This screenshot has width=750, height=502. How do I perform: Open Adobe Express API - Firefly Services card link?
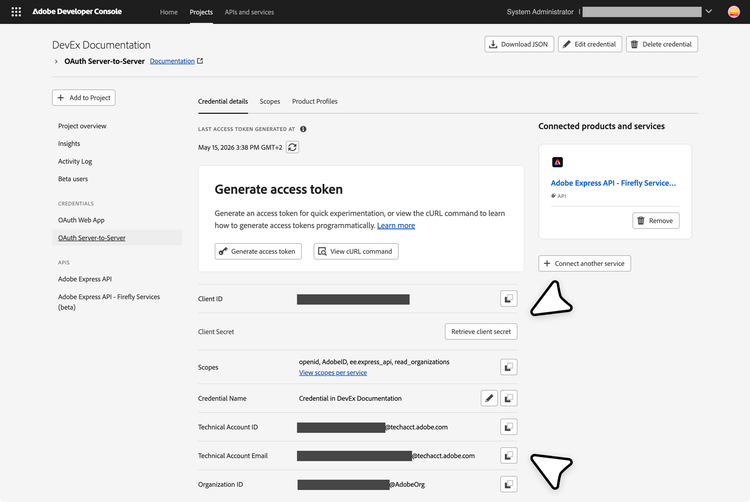[x=613, y=183]
